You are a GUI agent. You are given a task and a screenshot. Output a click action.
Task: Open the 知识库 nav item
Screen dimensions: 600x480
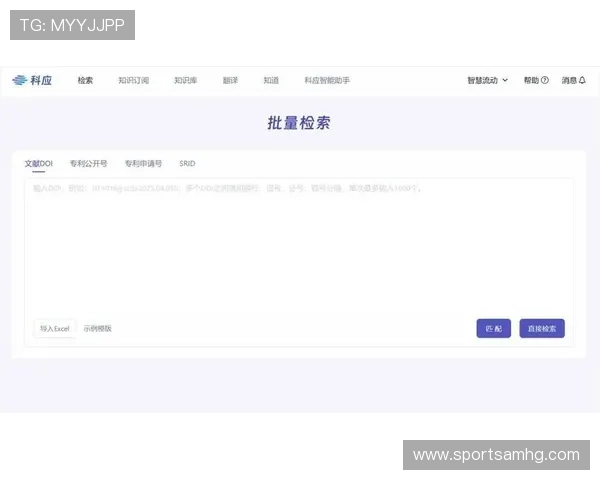click(185, 80)
